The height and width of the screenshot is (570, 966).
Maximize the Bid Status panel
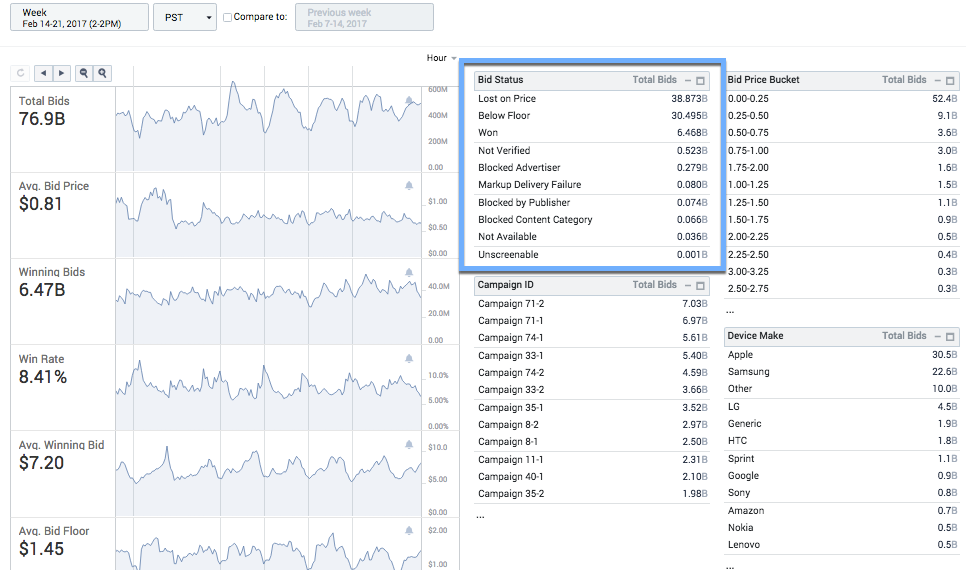701,80
